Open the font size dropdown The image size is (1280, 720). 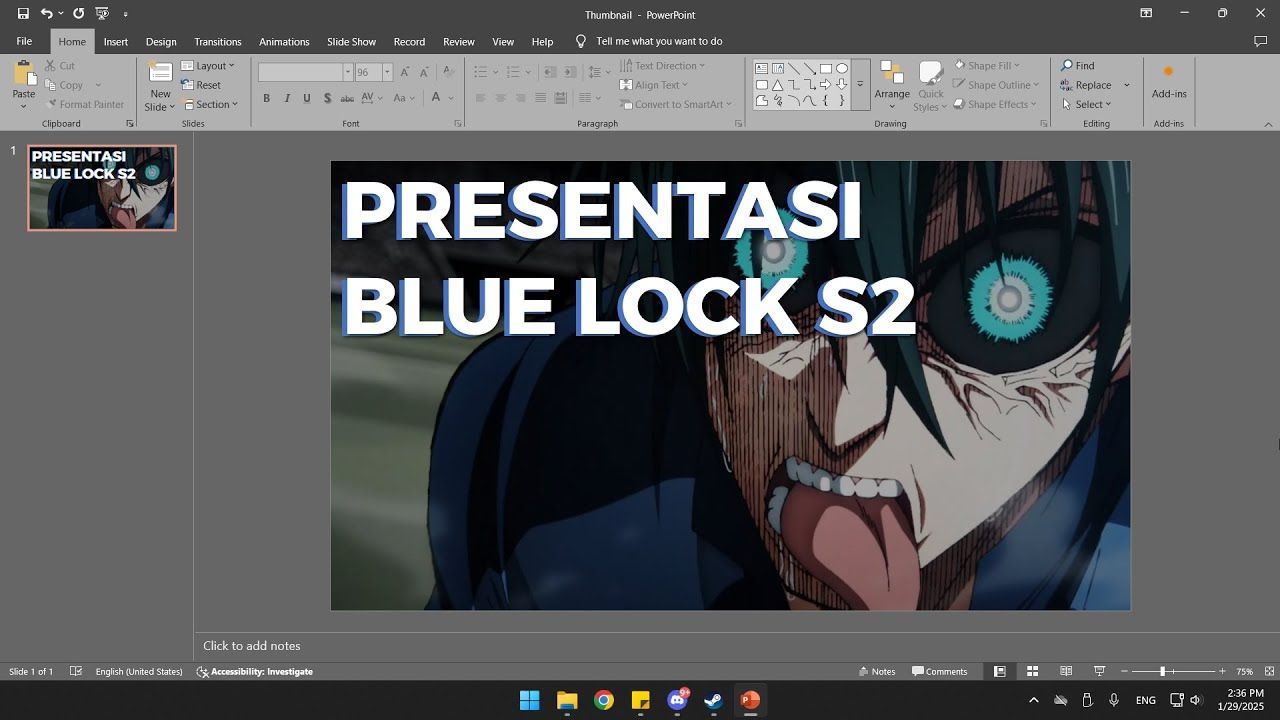pos(387,72)
